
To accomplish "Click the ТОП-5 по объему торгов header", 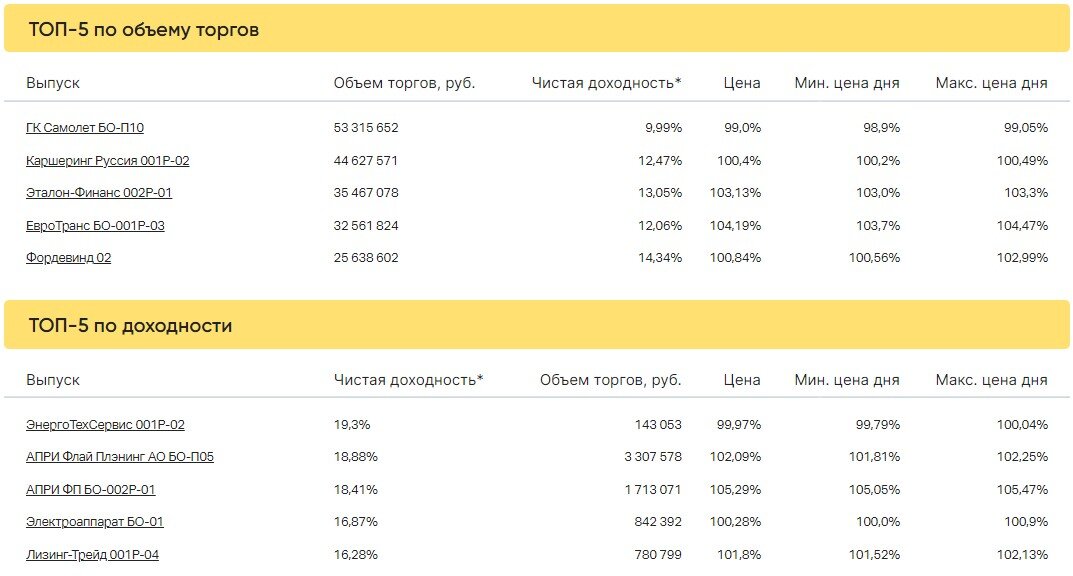I will pyautogui.click(x=144, y=30).
